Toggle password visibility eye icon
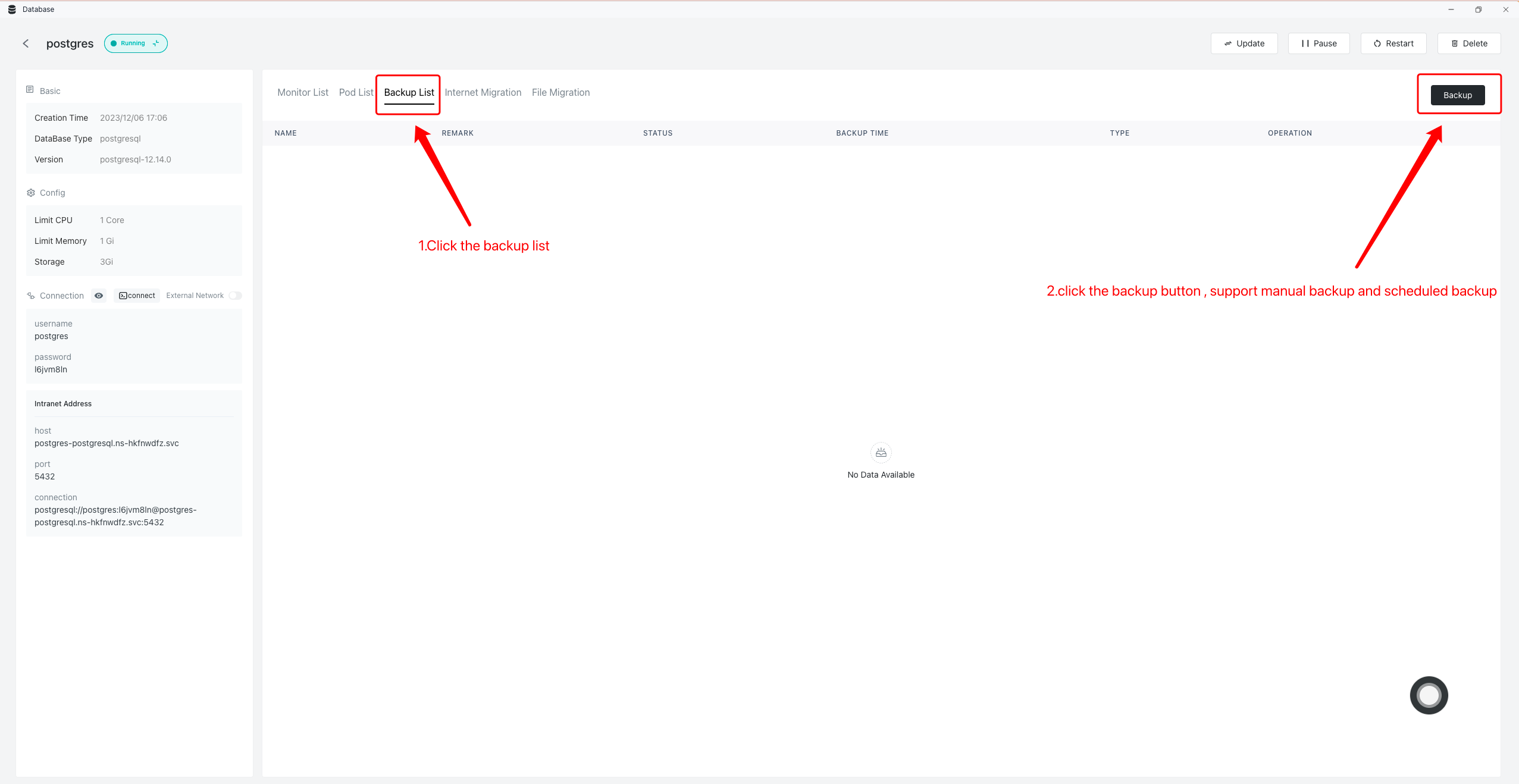Viewport: 1519px width, 784px height. tap(99, 296)
